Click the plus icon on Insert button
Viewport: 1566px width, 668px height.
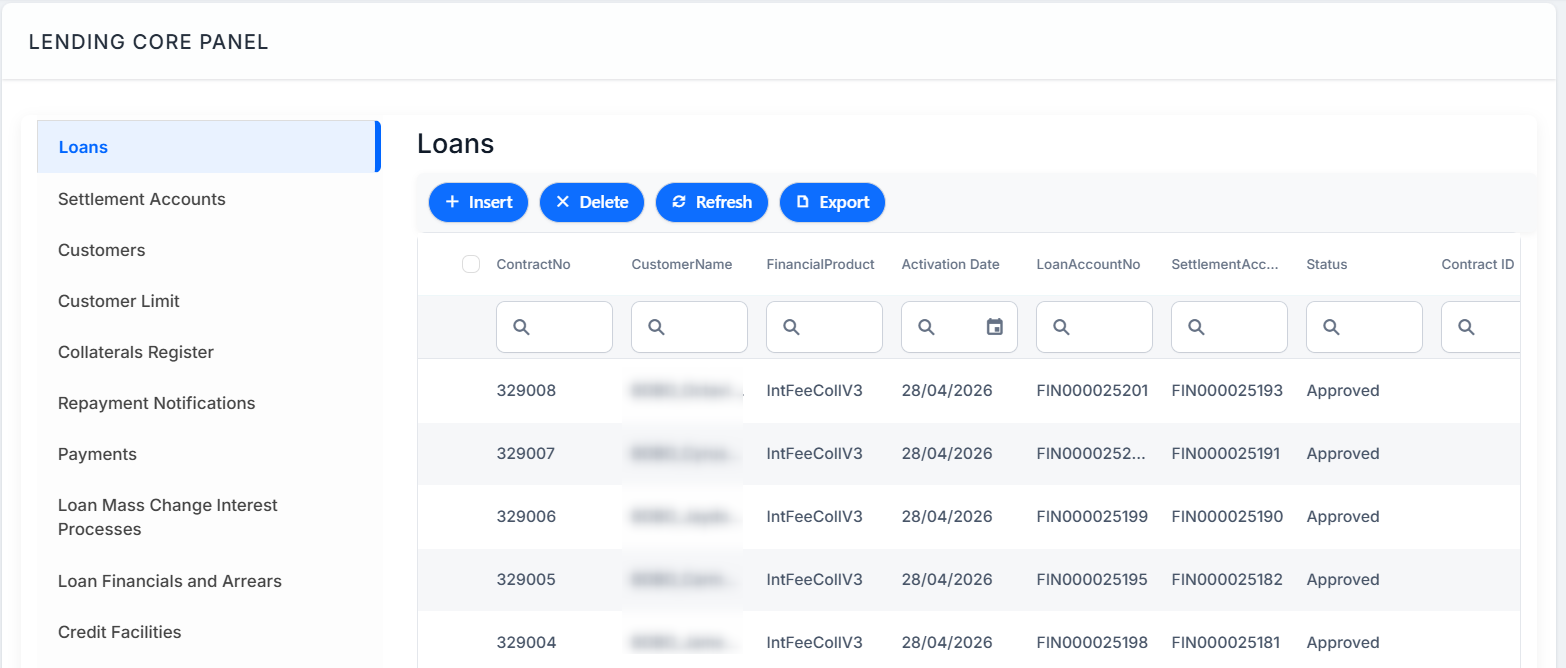[452, 202]
